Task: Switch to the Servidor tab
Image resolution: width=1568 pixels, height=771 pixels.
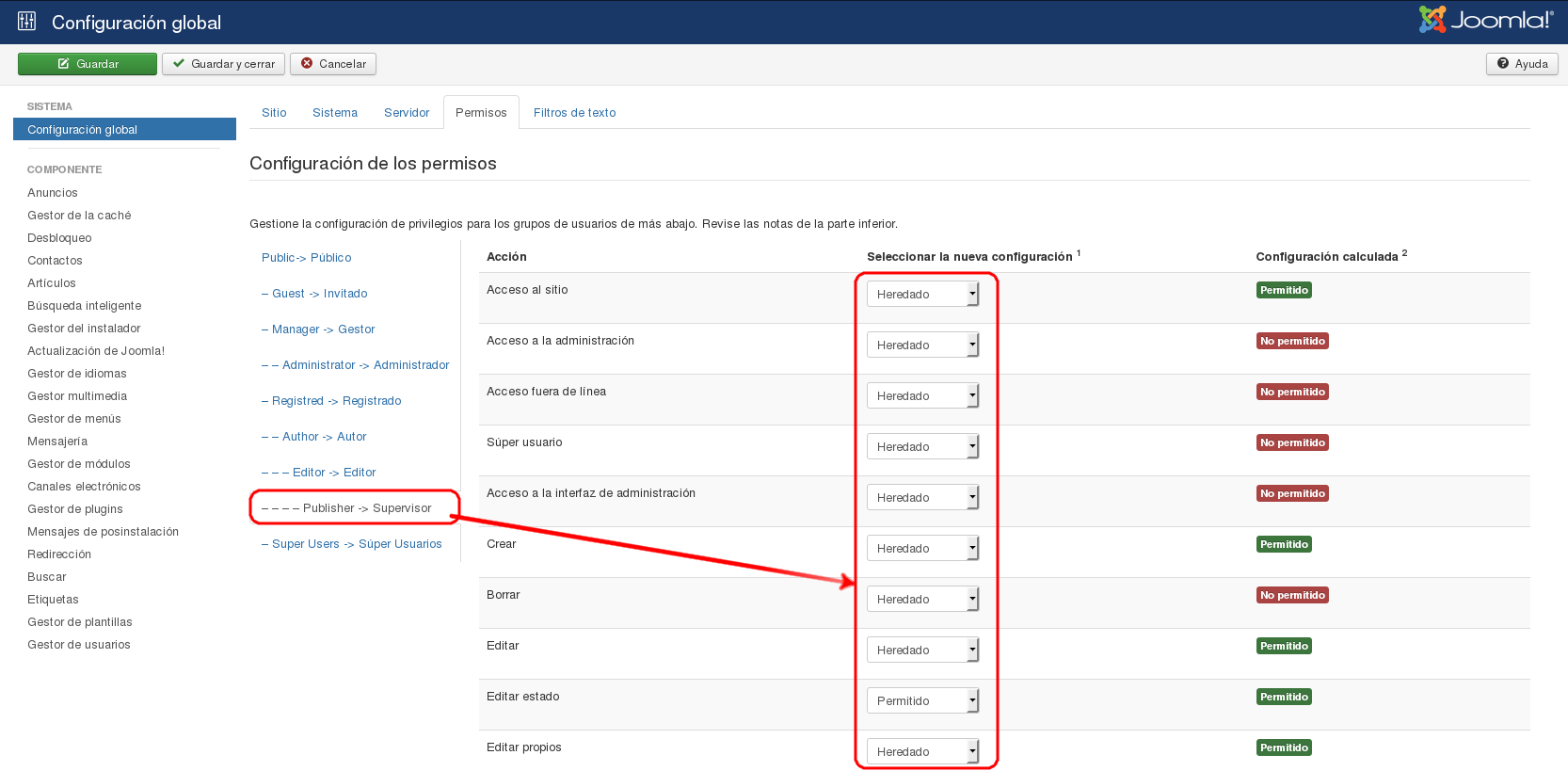Action: pos(407,113)
